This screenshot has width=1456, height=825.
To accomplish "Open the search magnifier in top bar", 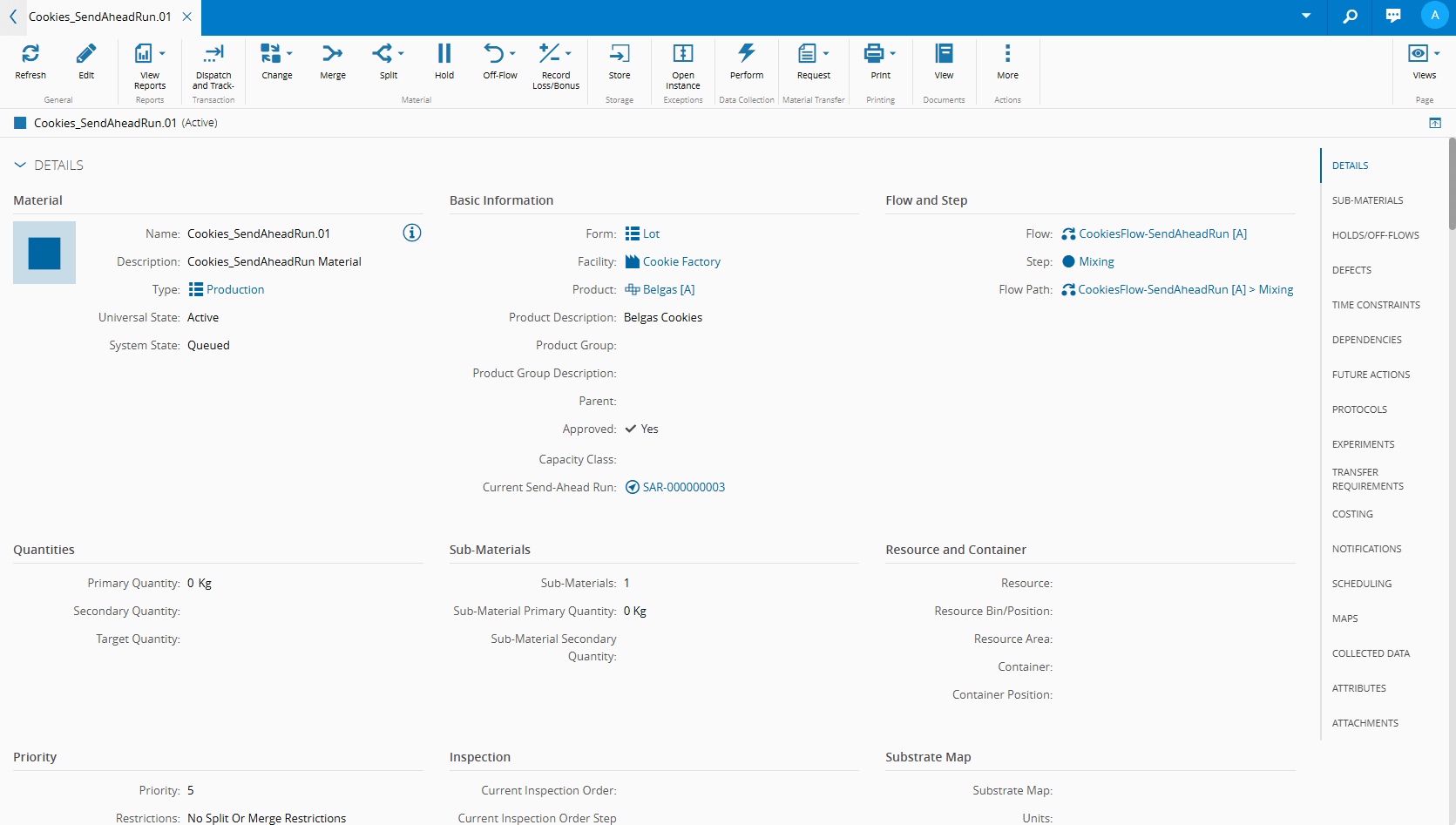I will click(x=1350, y=17).
